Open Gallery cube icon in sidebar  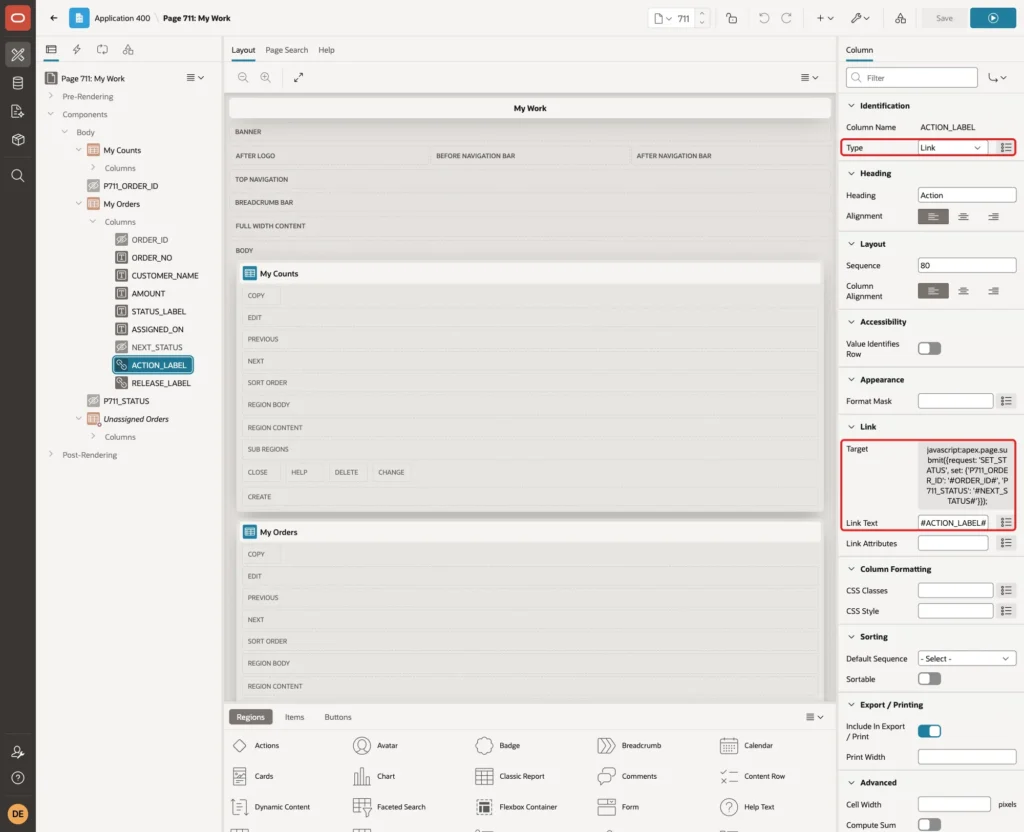18,140
